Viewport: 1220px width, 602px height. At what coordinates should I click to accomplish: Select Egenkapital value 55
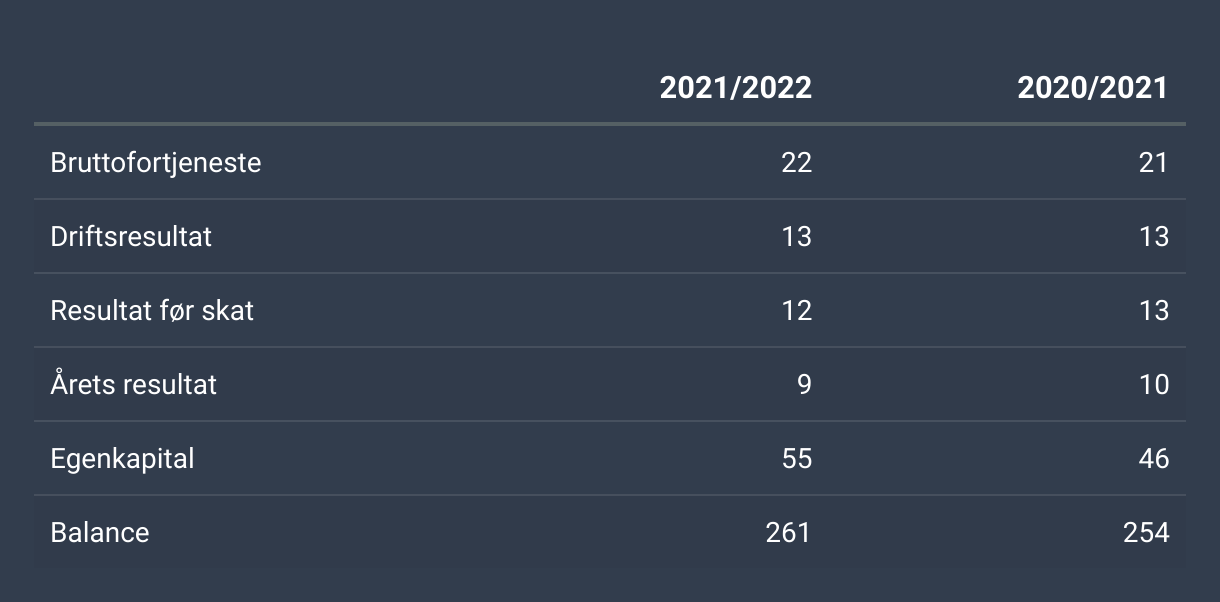796,458
